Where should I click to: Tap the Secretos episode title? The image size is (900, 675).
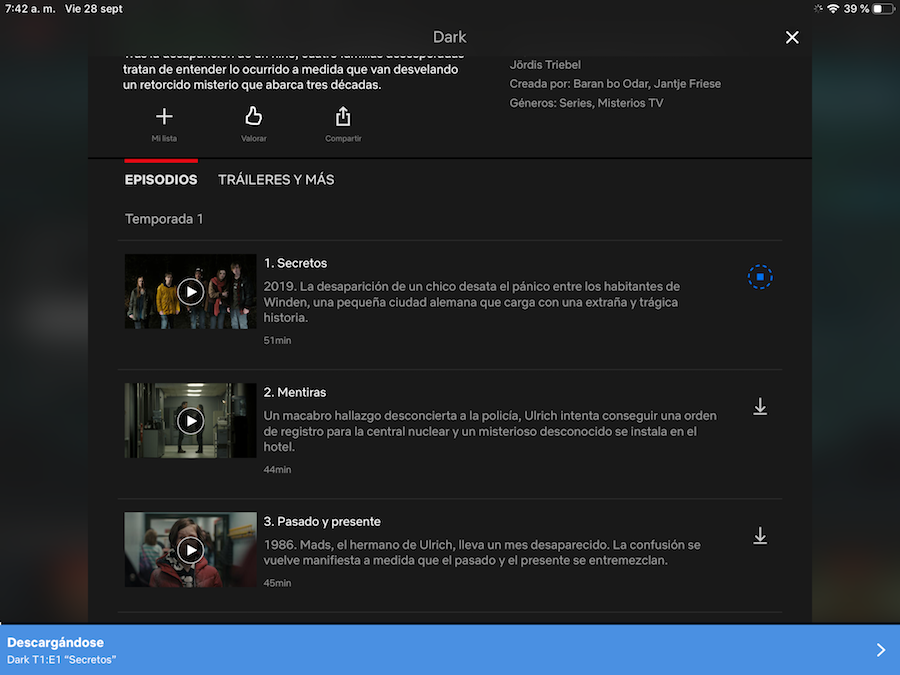[x=295, y=263]
